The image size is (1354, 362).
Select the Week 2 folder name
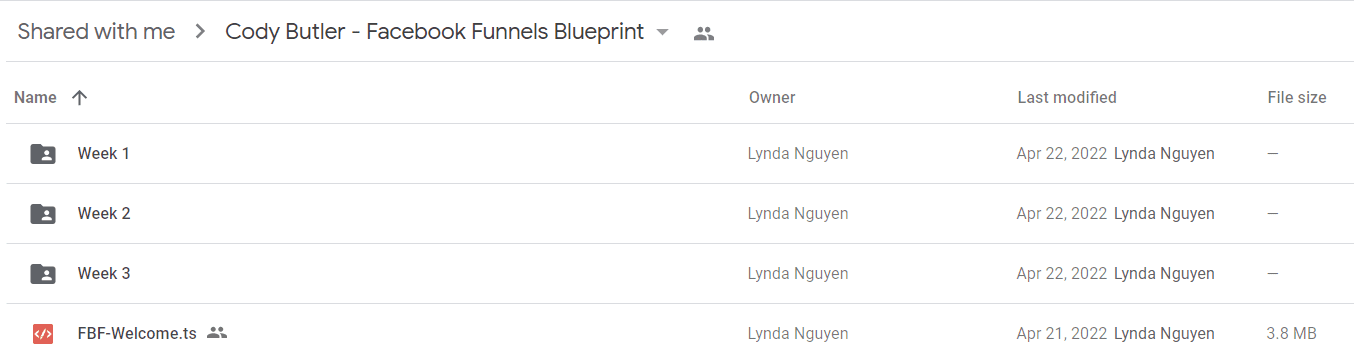104,214
